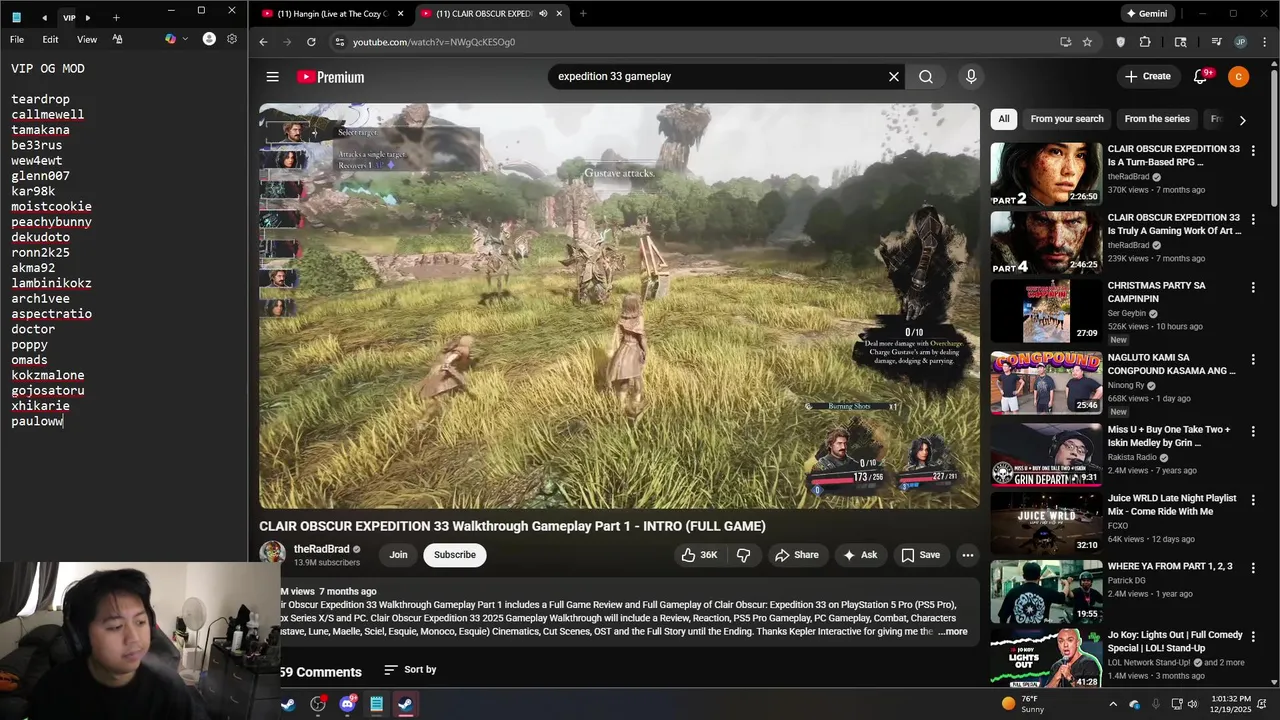Open the Create button menu
Screen dimensions: 1280x720
tap(1147, 77)
